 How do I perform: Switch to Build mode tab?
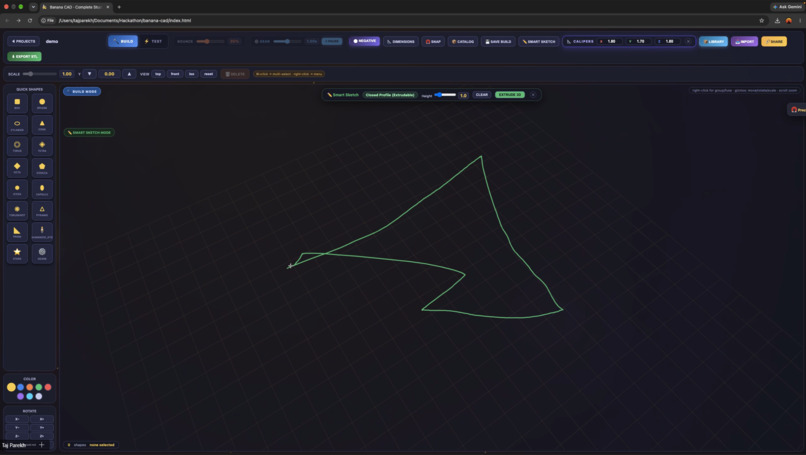pyautogui.click(x=123, y=41)
